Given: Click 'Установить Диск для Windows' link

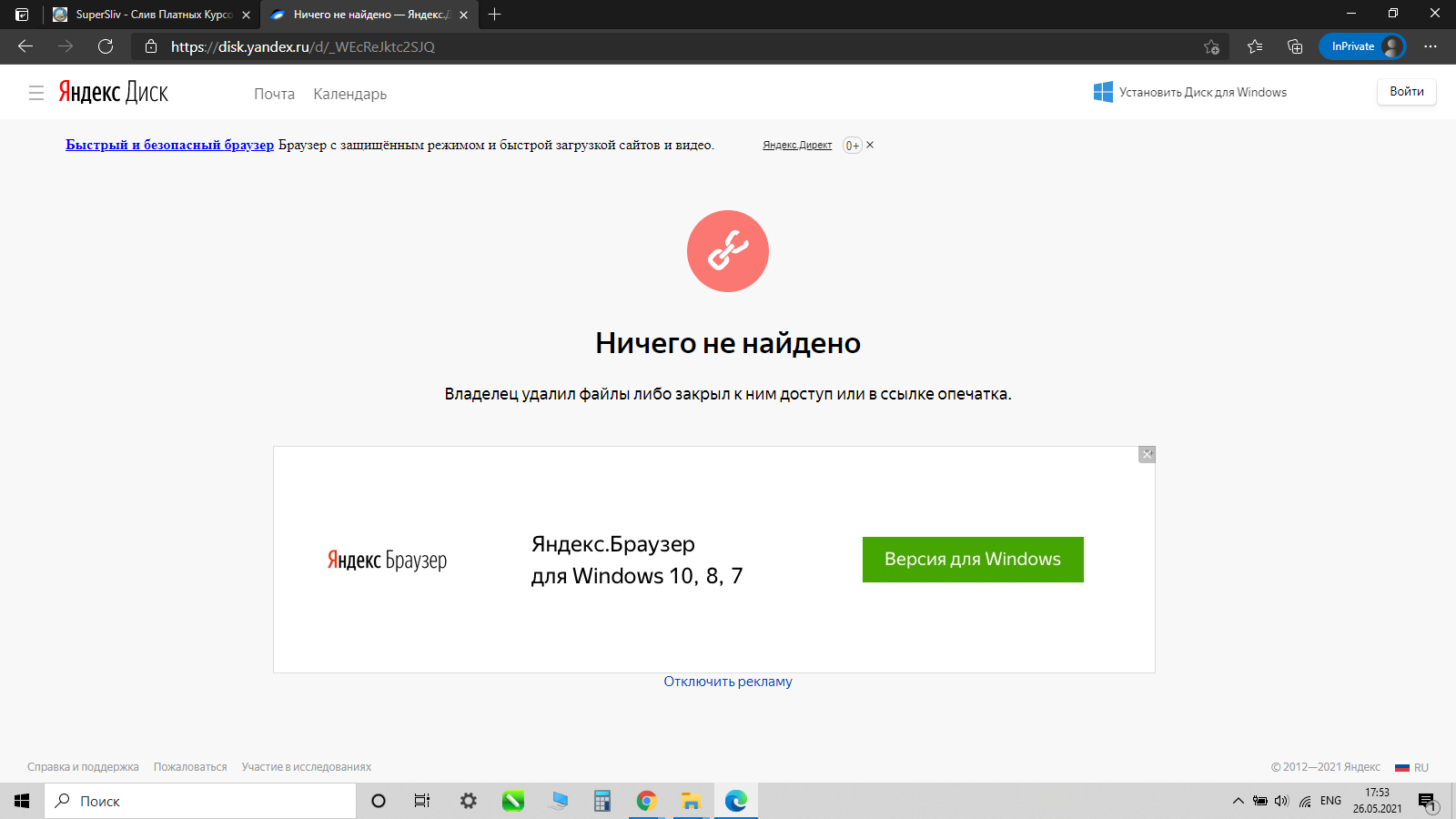Looking at the screenshot, I should click(1190, 92).
